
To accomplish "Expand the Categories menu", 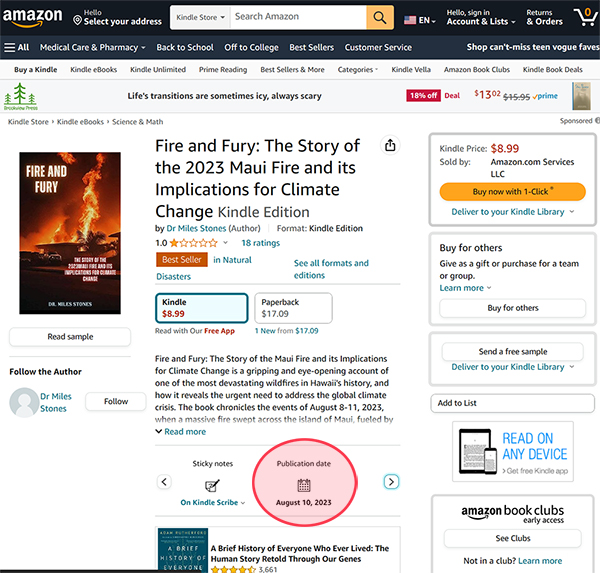I will [x=358, y=70].
